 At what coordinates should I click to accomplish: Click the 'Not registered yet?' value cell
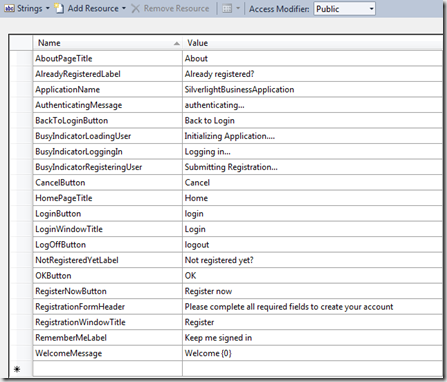[x=312, y=260]
